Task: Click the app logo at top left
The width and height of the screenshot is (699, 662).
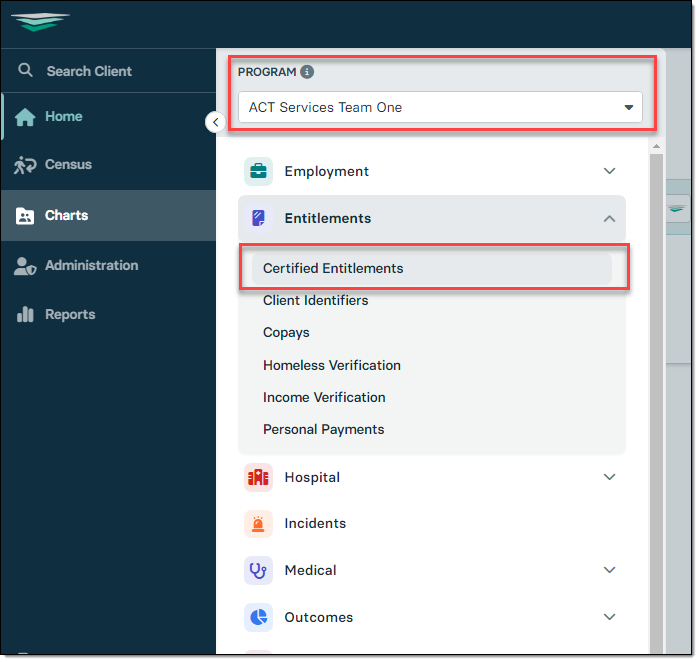Action: [40, 21]
